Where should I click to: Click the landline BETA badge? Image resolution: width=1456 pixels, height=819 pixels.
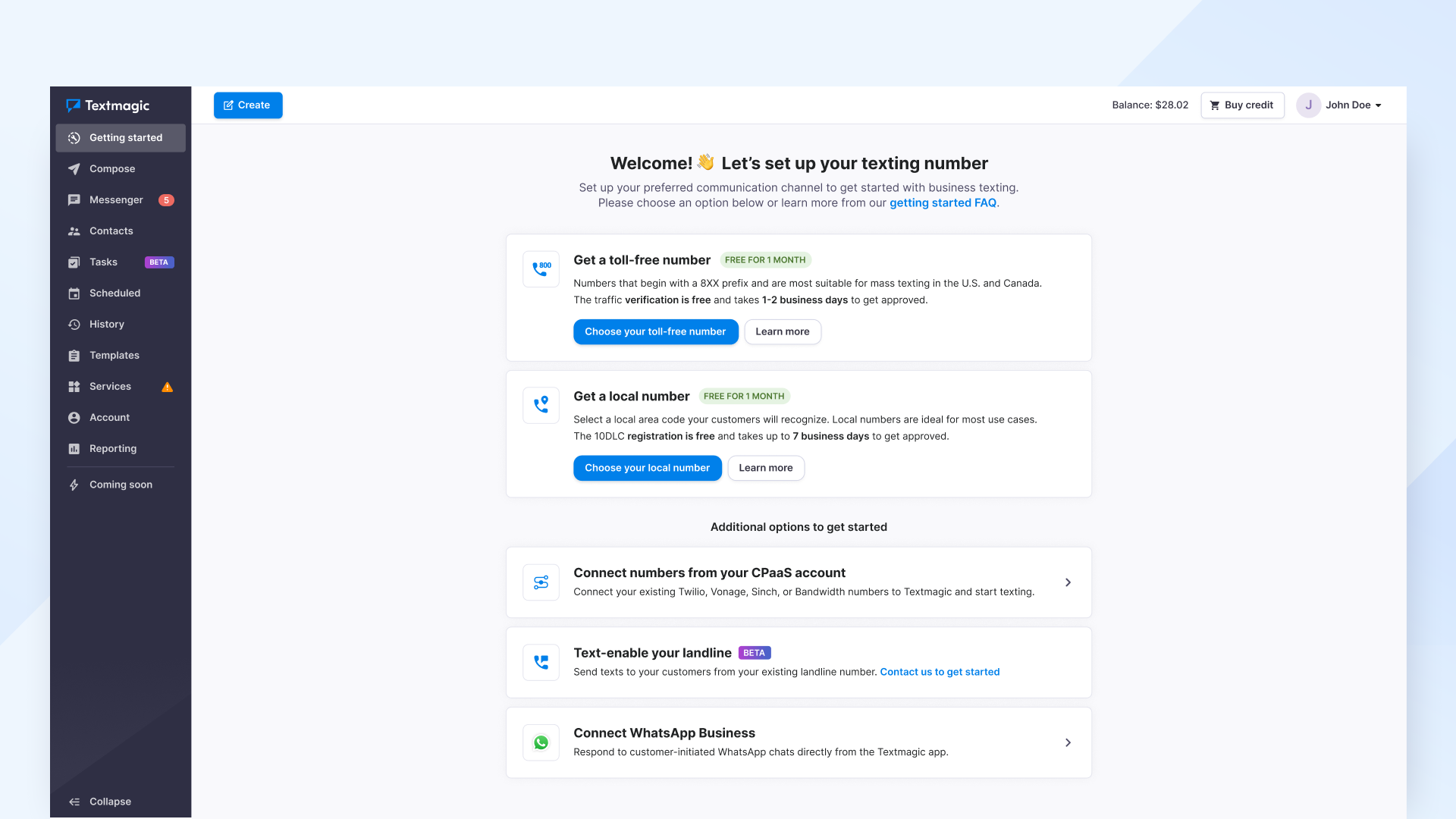point(754,653)
